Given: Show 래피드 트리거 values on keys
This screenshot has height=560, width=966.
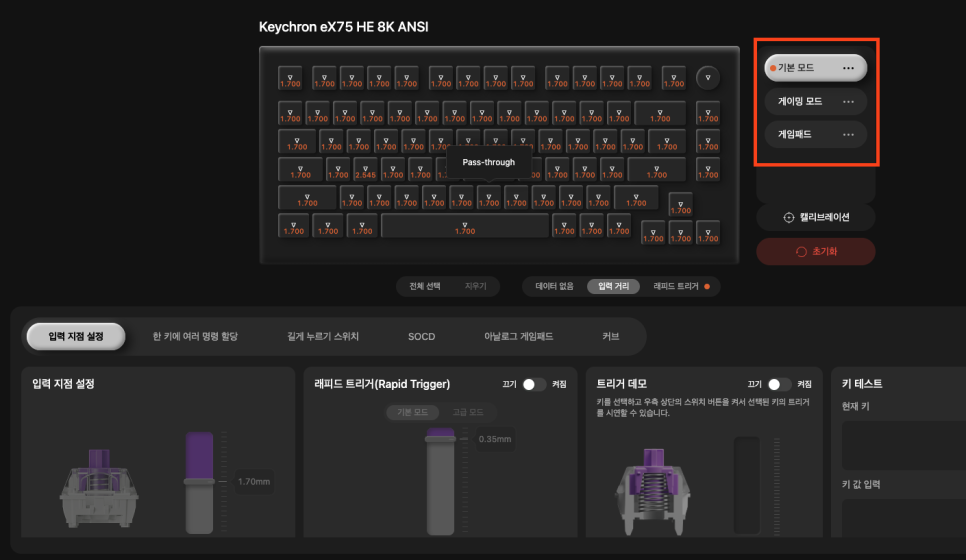Looking at the screenshot, I should click(x=681, y=286).
